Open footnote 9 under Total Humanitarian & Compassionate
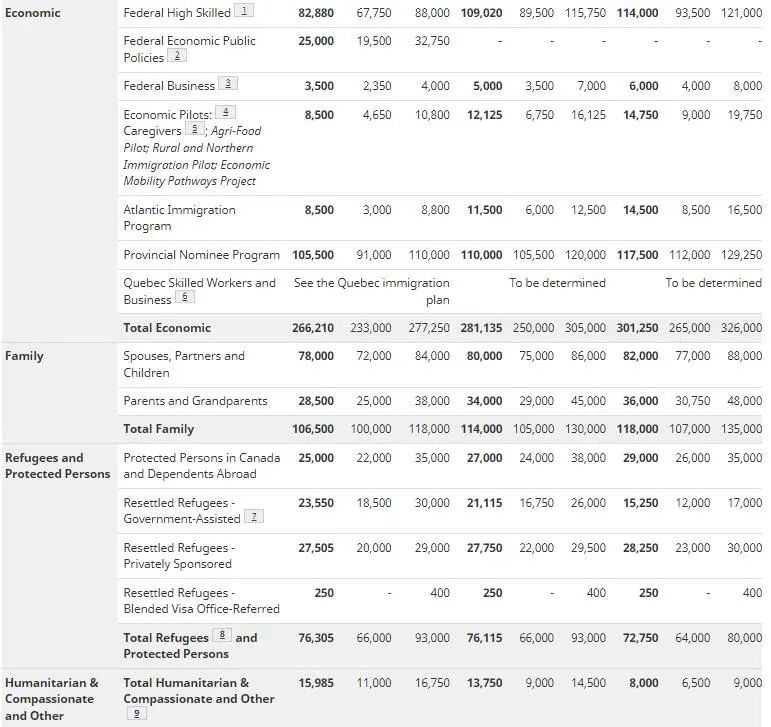 pyautogui.click(x=138, y=713)
